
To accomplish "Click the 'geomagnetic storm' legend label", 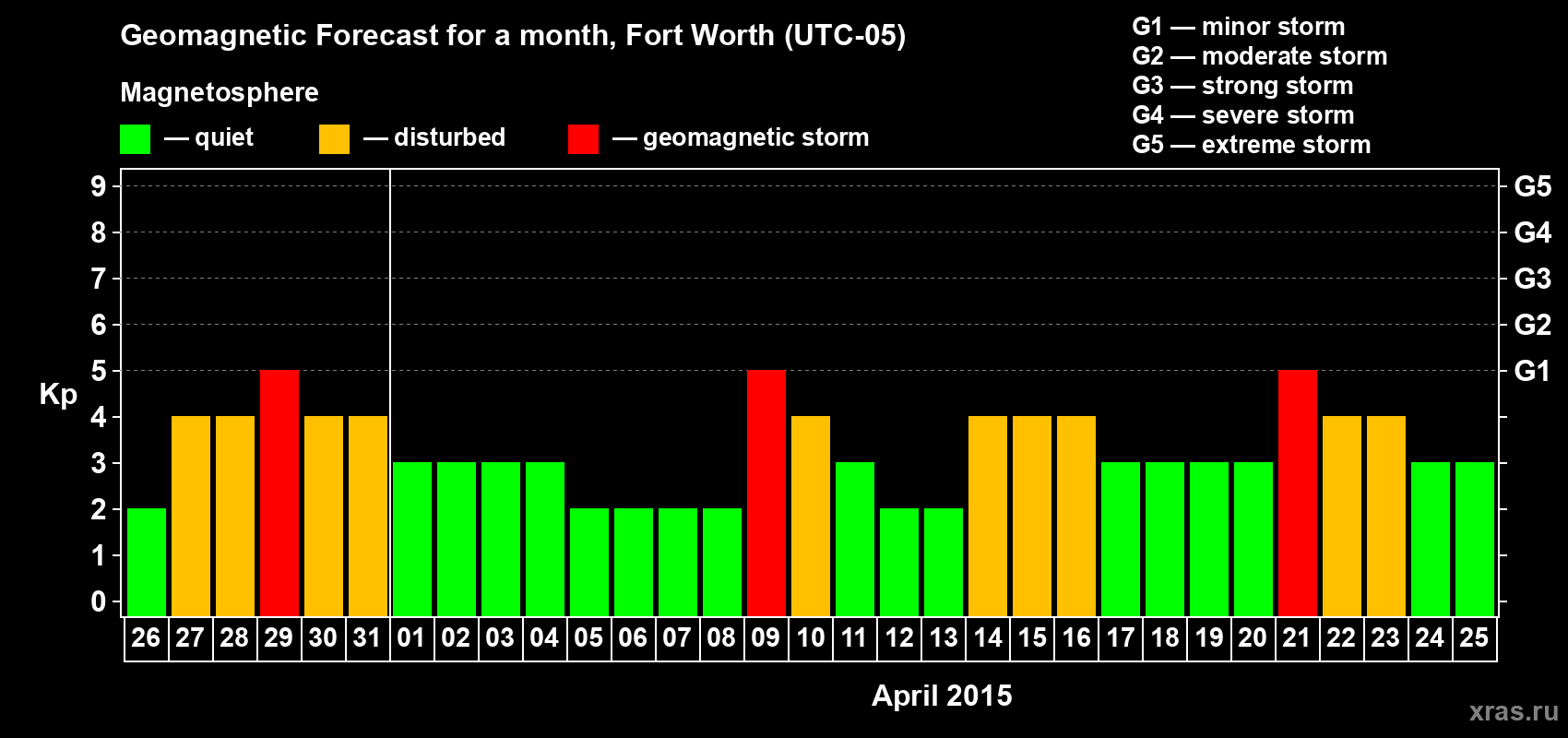I will click(756, 137).
